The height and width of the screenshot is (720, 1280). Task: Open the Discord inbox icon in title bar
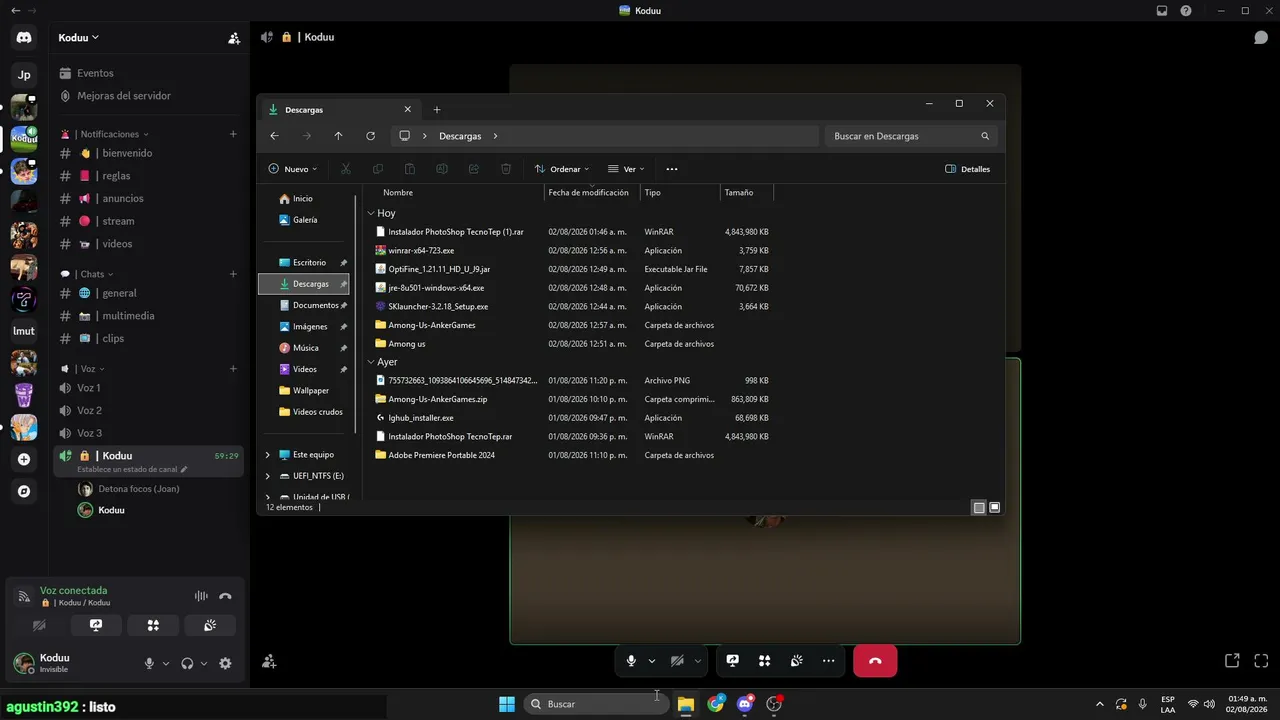pos(1162,11)
